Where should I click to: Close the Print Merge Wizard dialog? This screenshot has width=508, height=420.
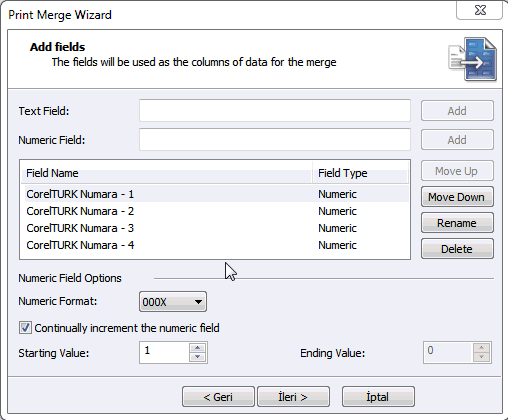(x=480, y=10)
